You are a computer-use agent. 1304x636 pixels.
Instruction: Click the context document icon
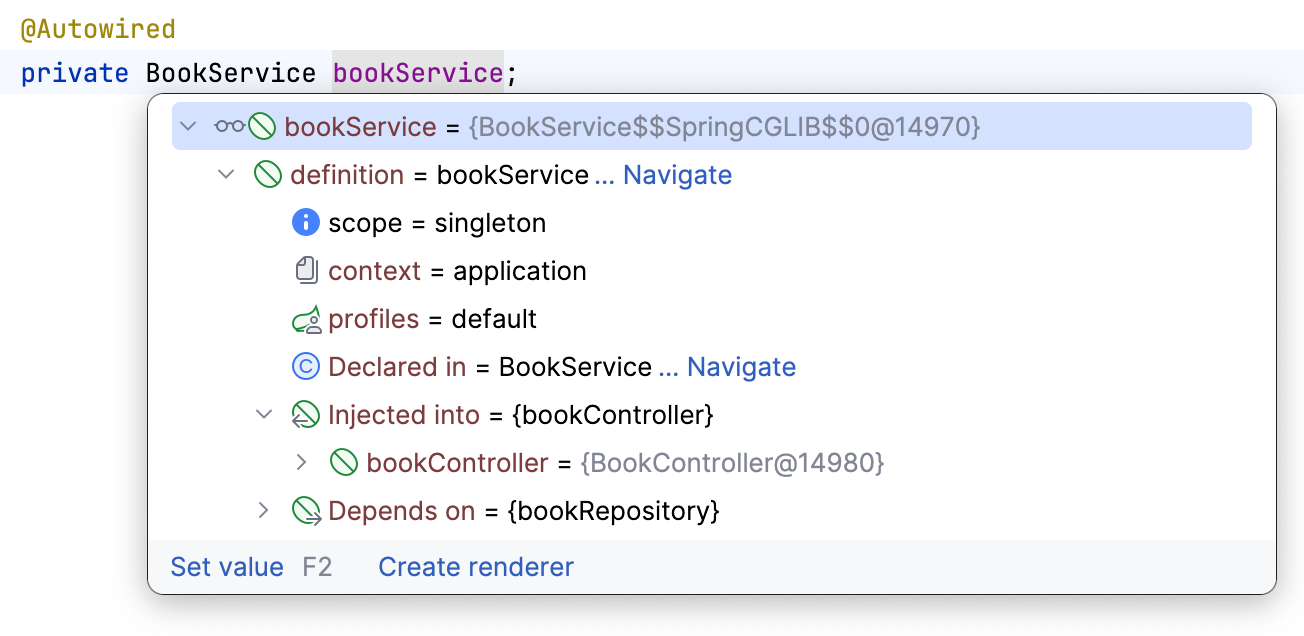click(305, 271)
